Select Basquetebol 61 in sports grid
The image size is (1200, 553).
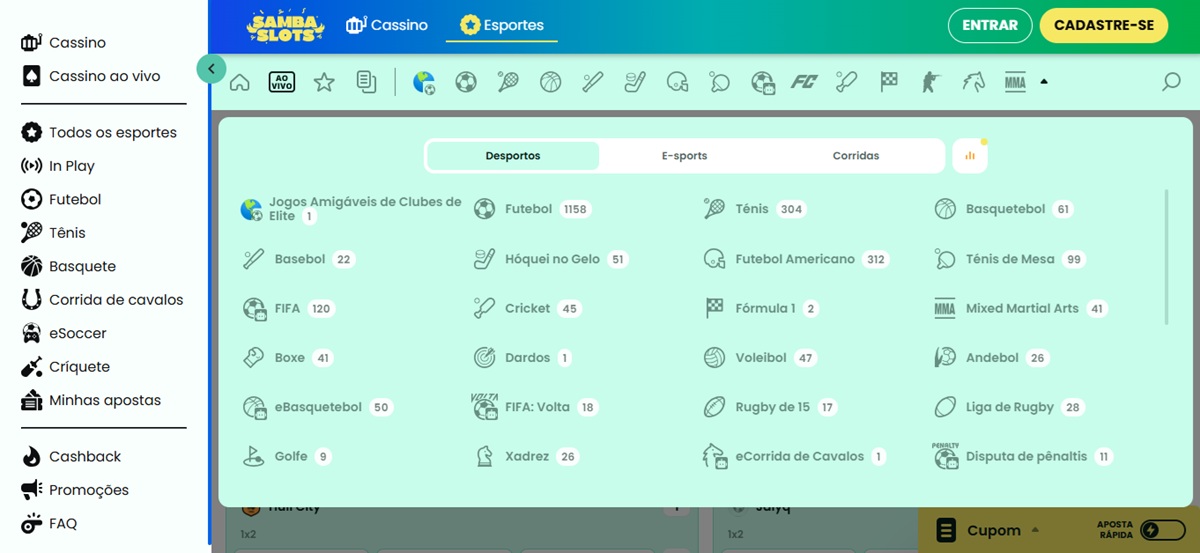[1005, 209]
